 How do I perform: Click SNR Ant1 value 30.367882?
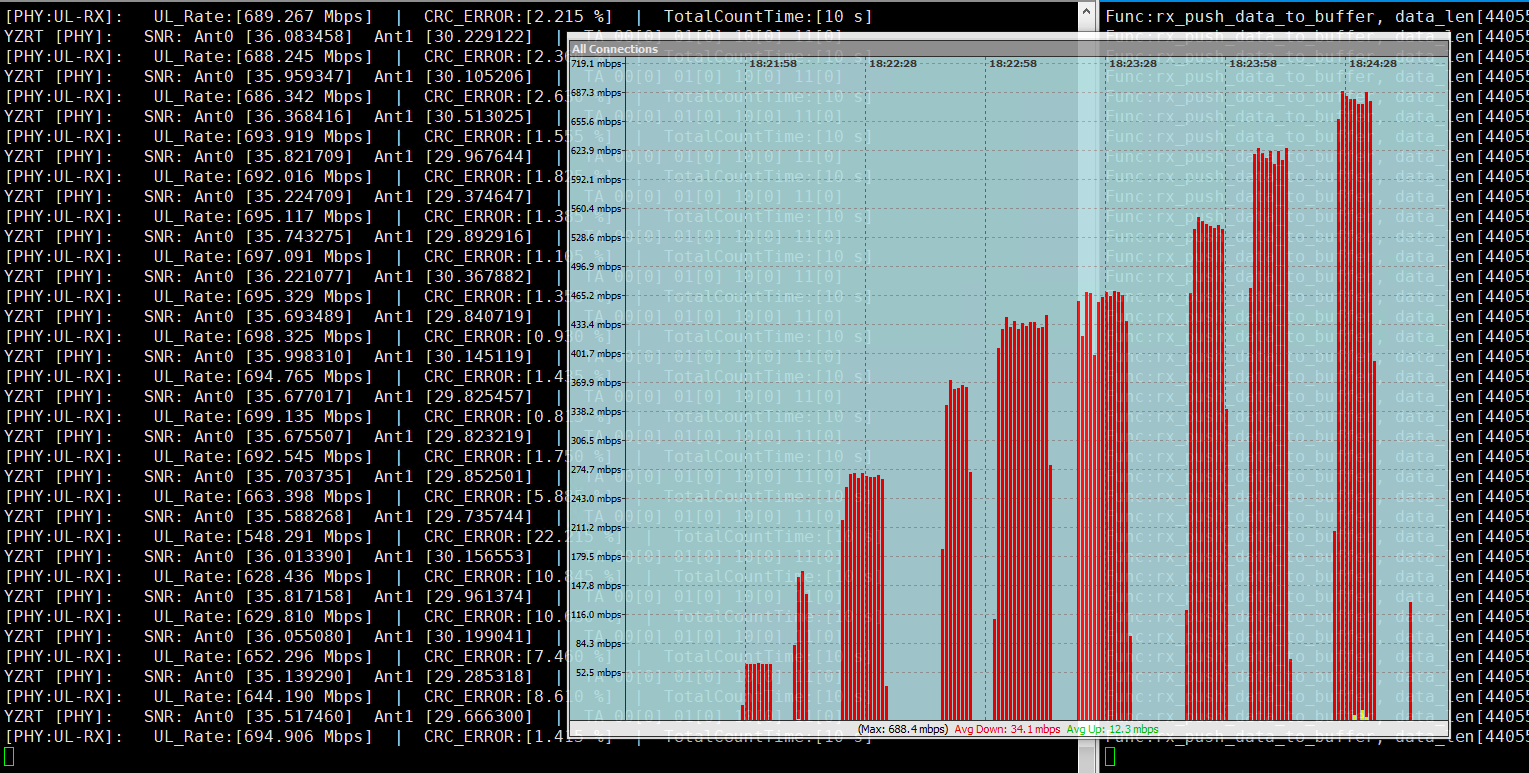coord(478,276)
